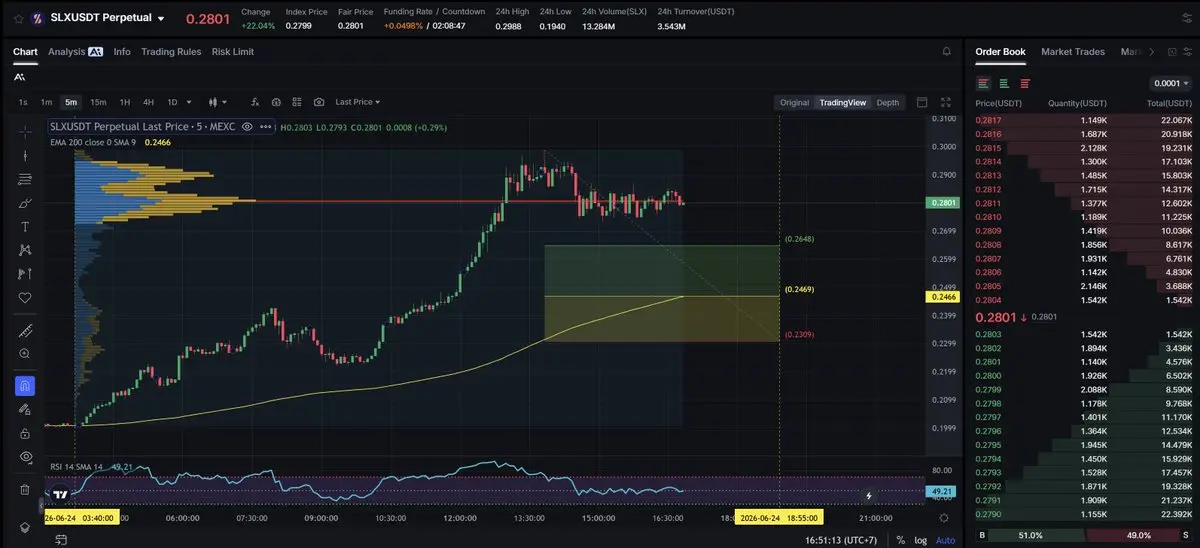Switch to the Market Trades tab
Viewport: 1200px width, 548px height.
pyautogui.click(x=1073, y=51)
